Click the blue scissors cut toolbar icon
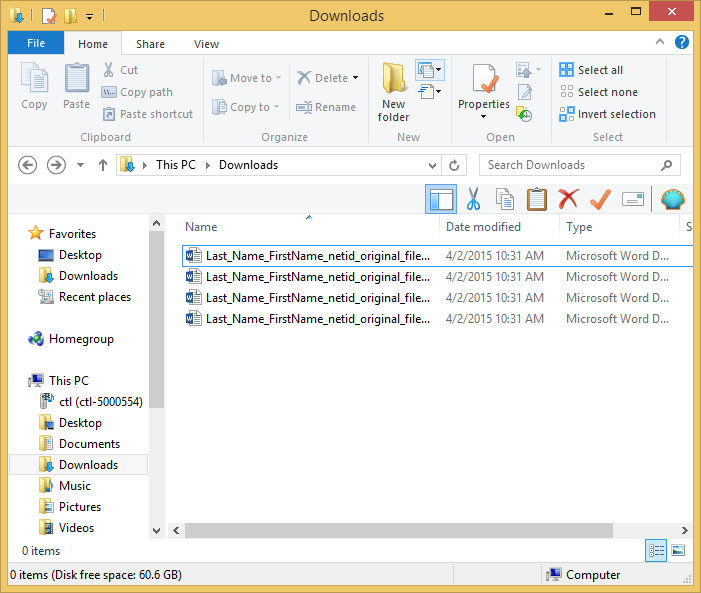This screenshot has width=701, height=593. click(473, 199)
